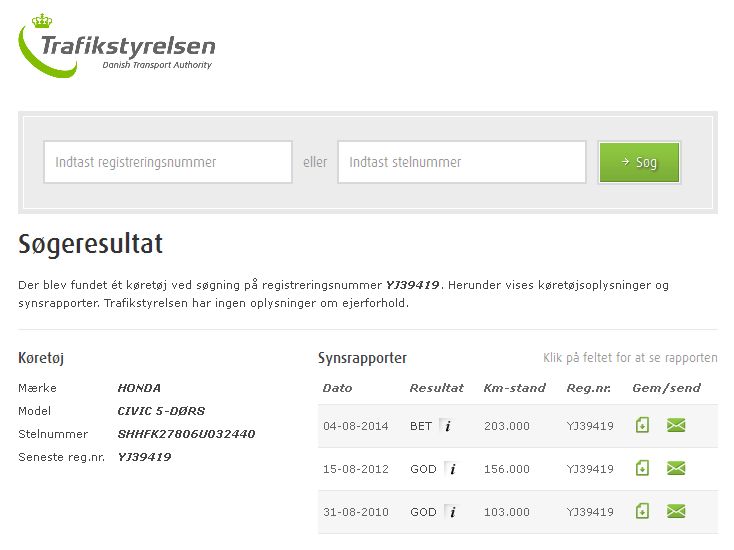The height and width of the screenshot is (550, 734).
Task: Click the Søgeresultat heading
Action: pos(90,244)
